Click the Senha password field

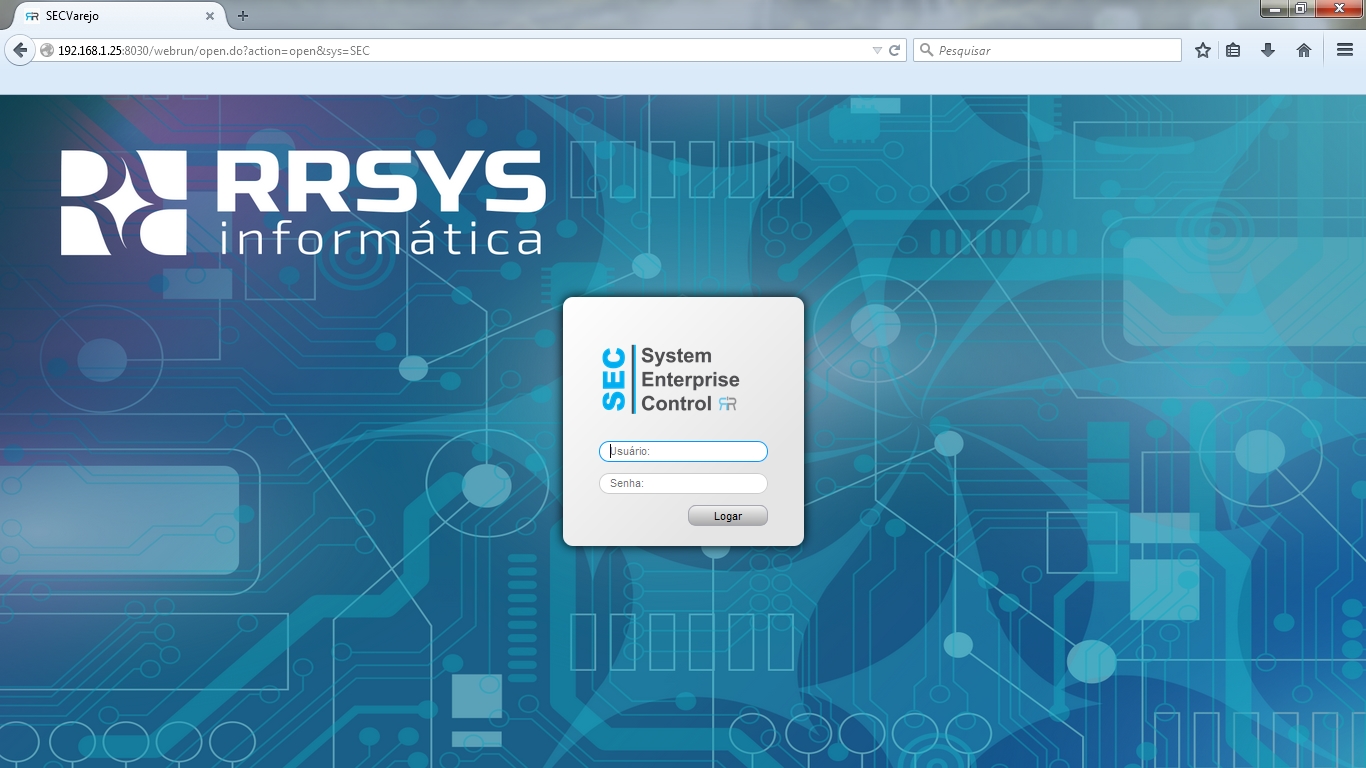point(684,484)
